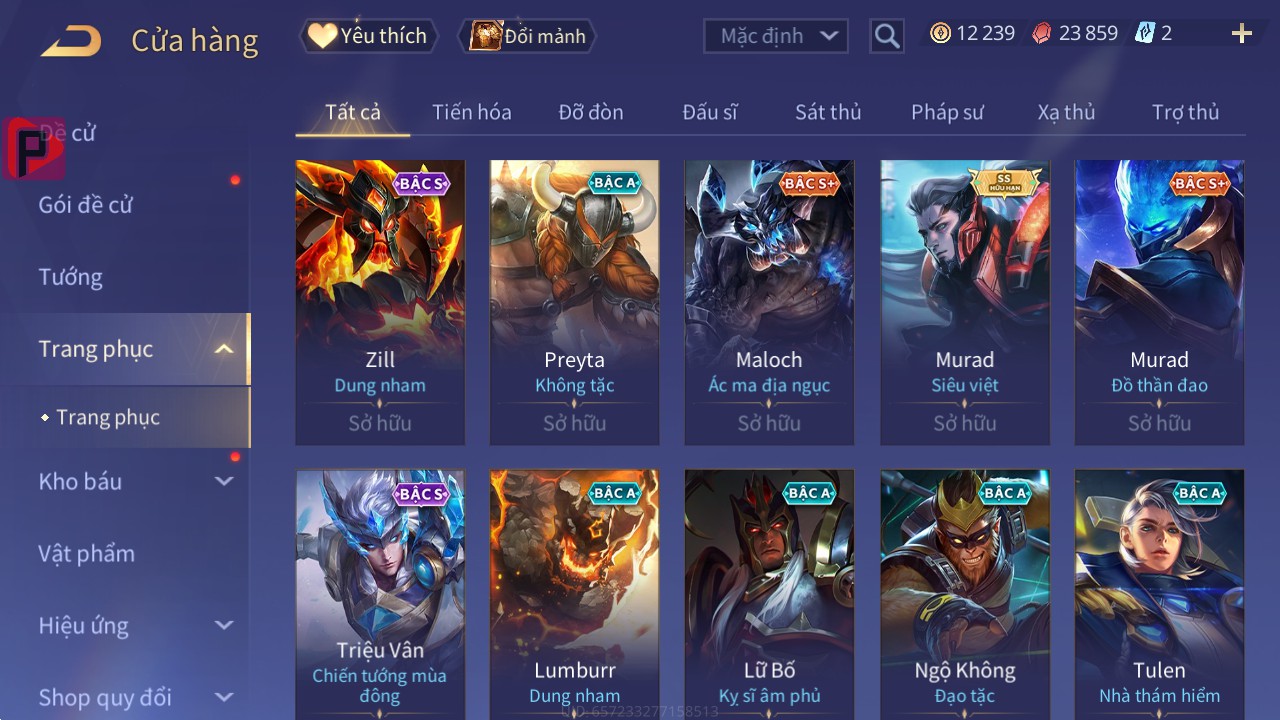This screenshot has height=720, width=1280.
Task: Click the red P recorder overlay icon
Action: point(34,149)
